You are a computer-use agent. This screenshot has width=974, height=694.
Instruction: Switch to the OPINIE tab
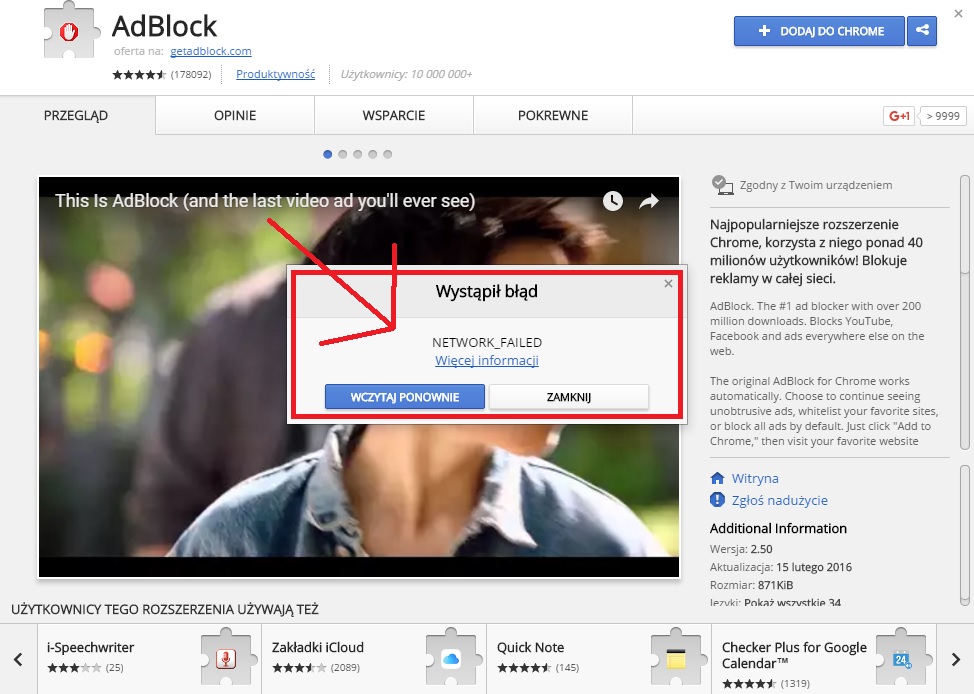coord(235,116)
